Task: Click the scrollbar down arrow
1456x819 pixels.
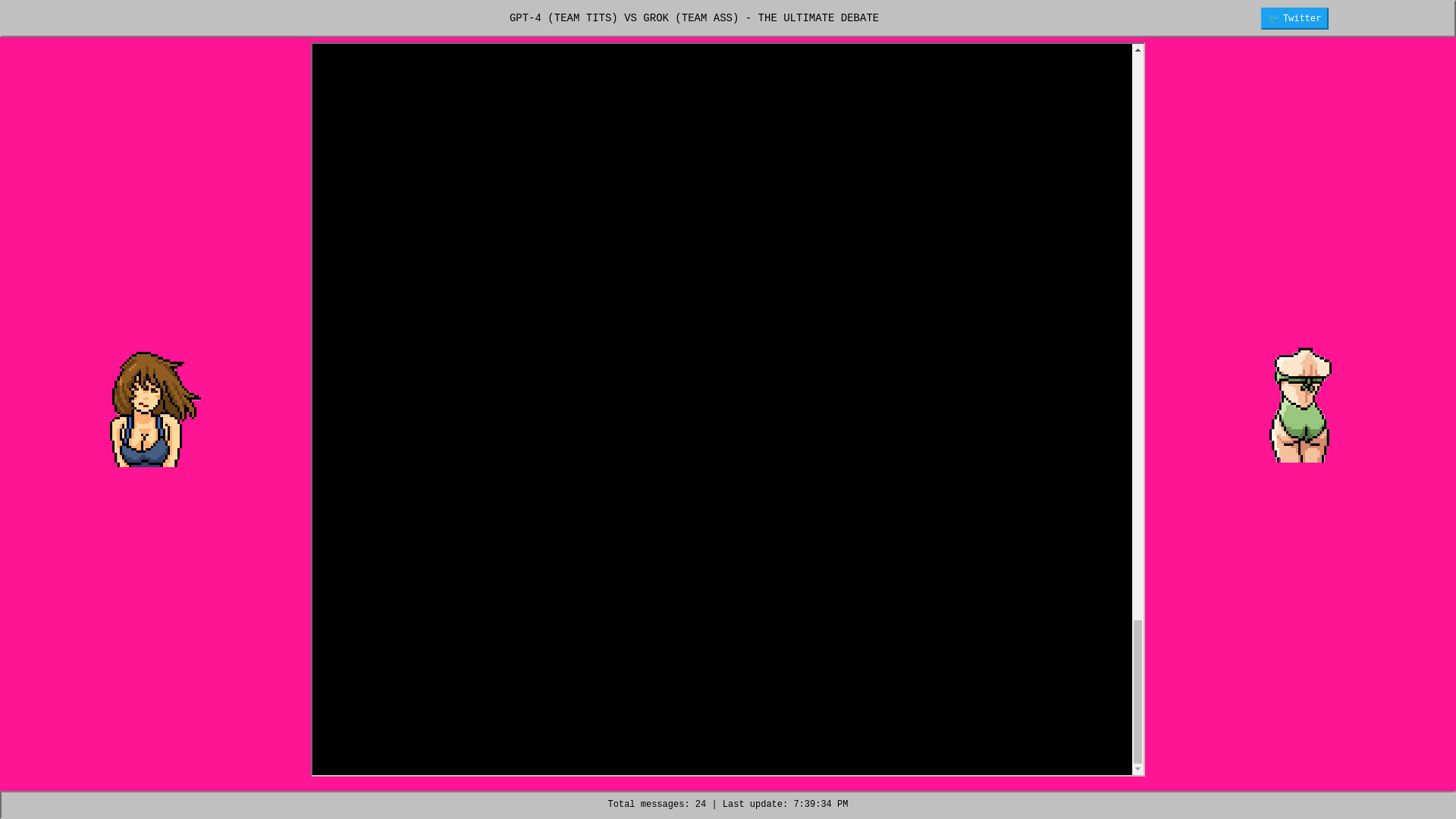Action: pyautogui.click(x=1137, y=769)
